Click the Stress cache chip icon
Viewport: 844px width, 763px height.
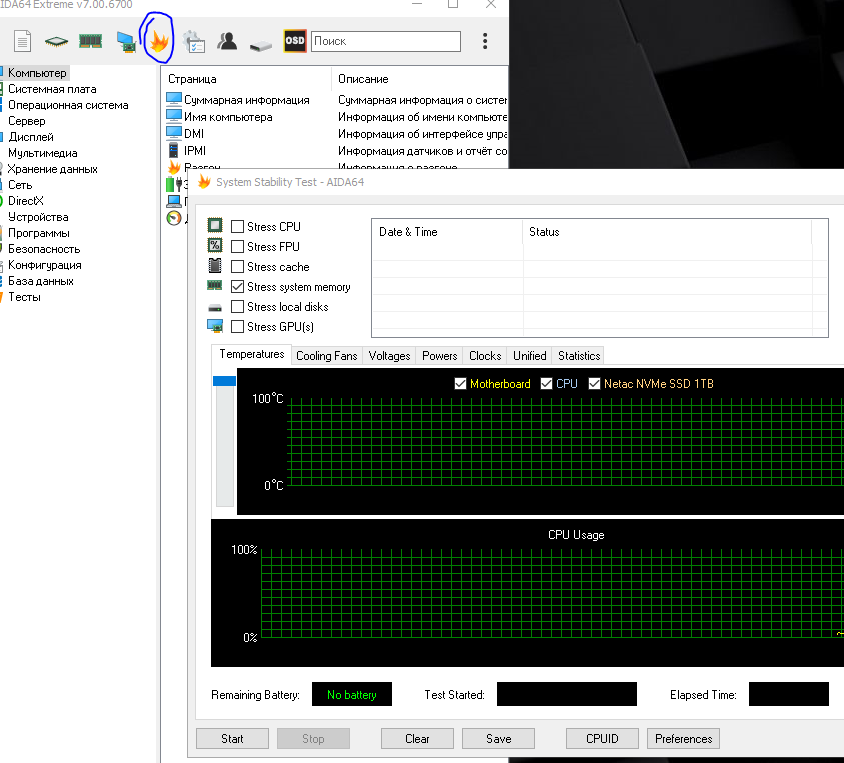(x=215, y=265)
